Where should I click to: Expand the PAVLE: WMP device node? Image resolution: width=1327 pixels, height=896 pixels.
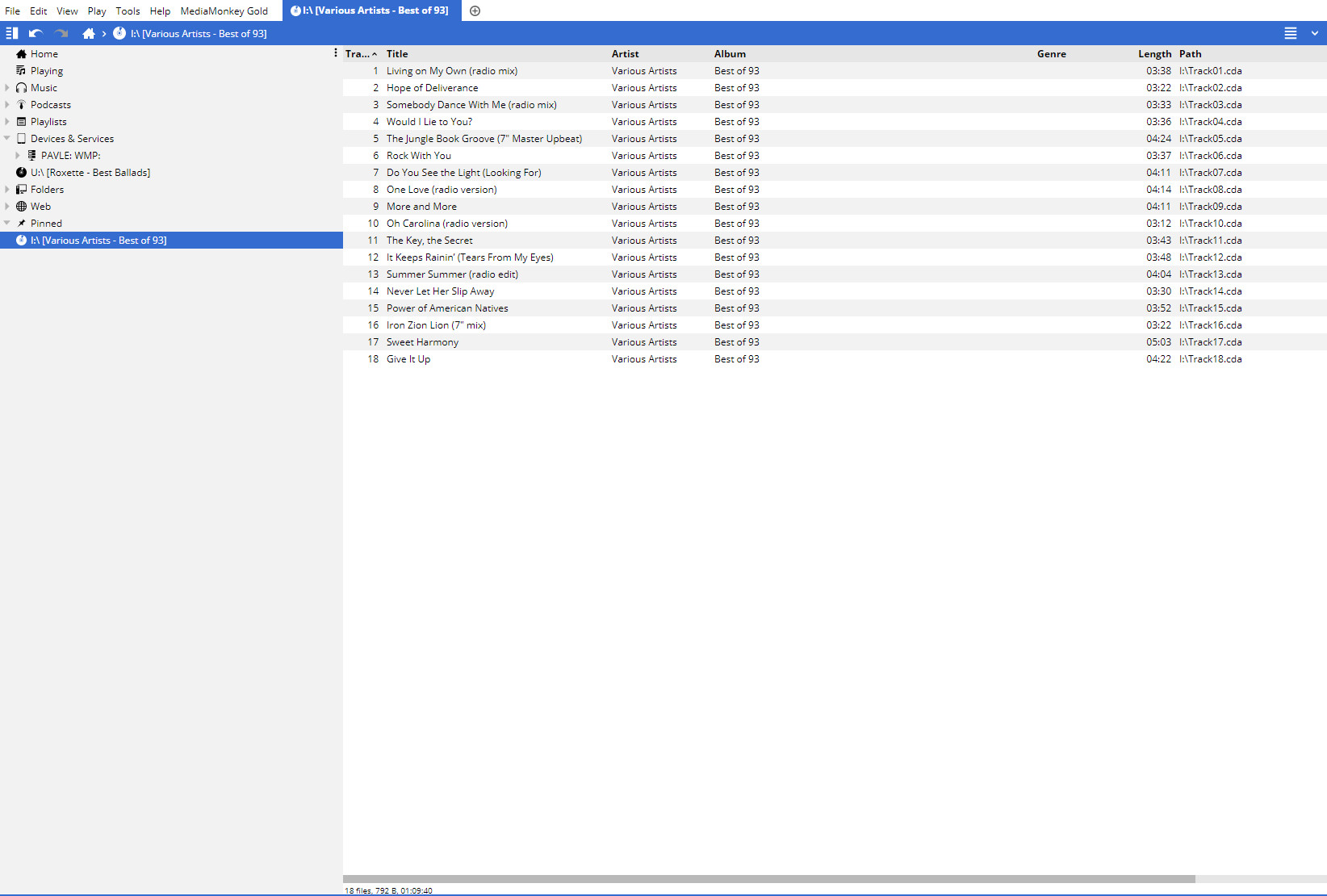(x=18, y=156)
